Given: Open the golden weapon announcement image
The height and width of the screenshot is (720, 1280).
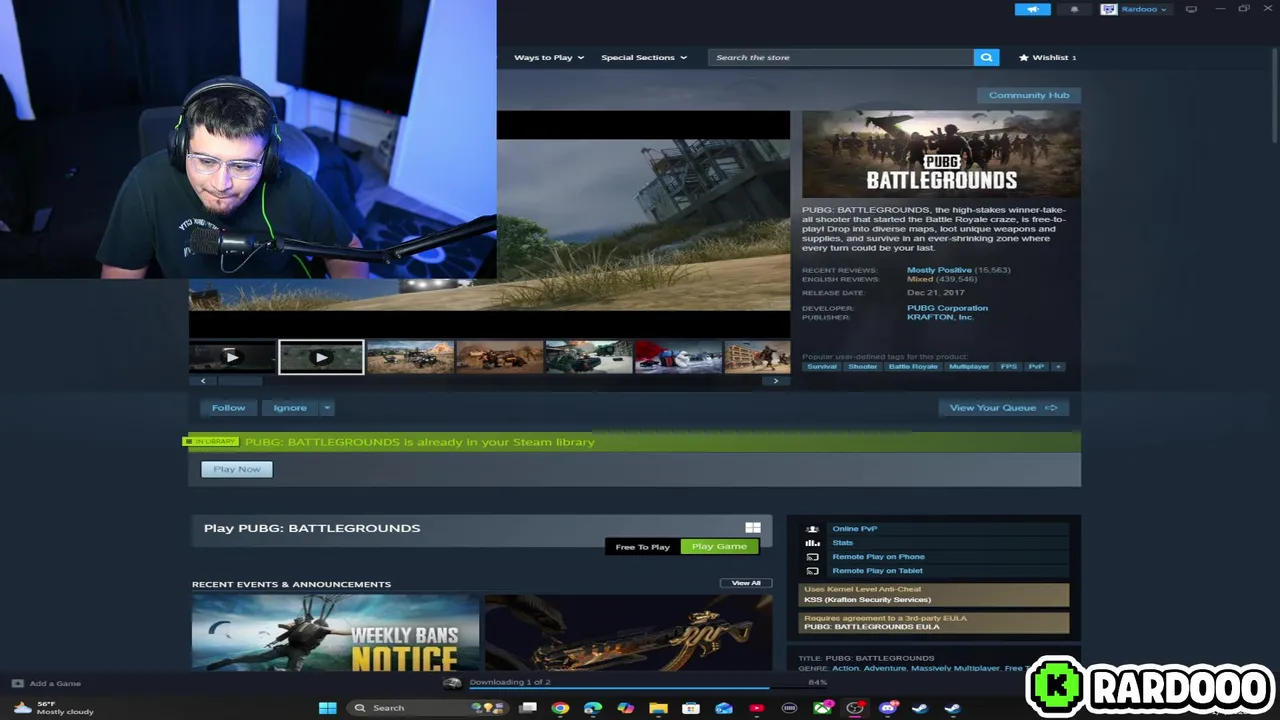Looking at the screenshot, I should (628, 633).
